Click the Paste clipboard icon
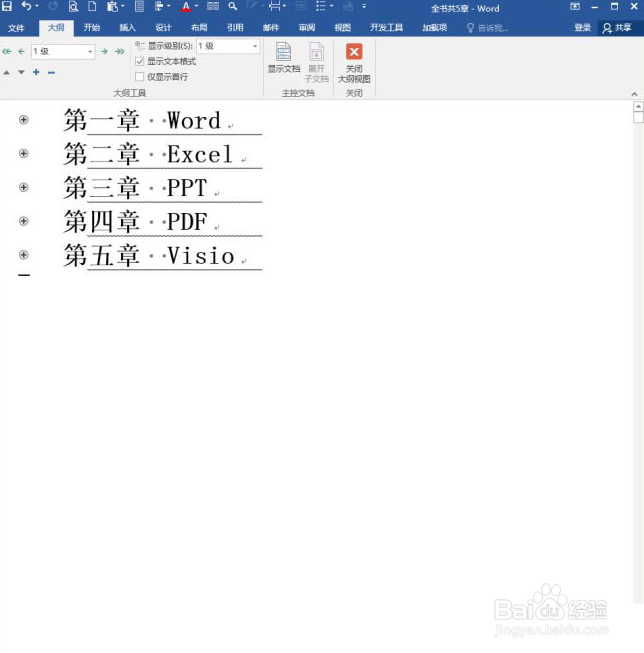This screenshot has width=644, height=653. pyautogui.click(x=112, y=6)
